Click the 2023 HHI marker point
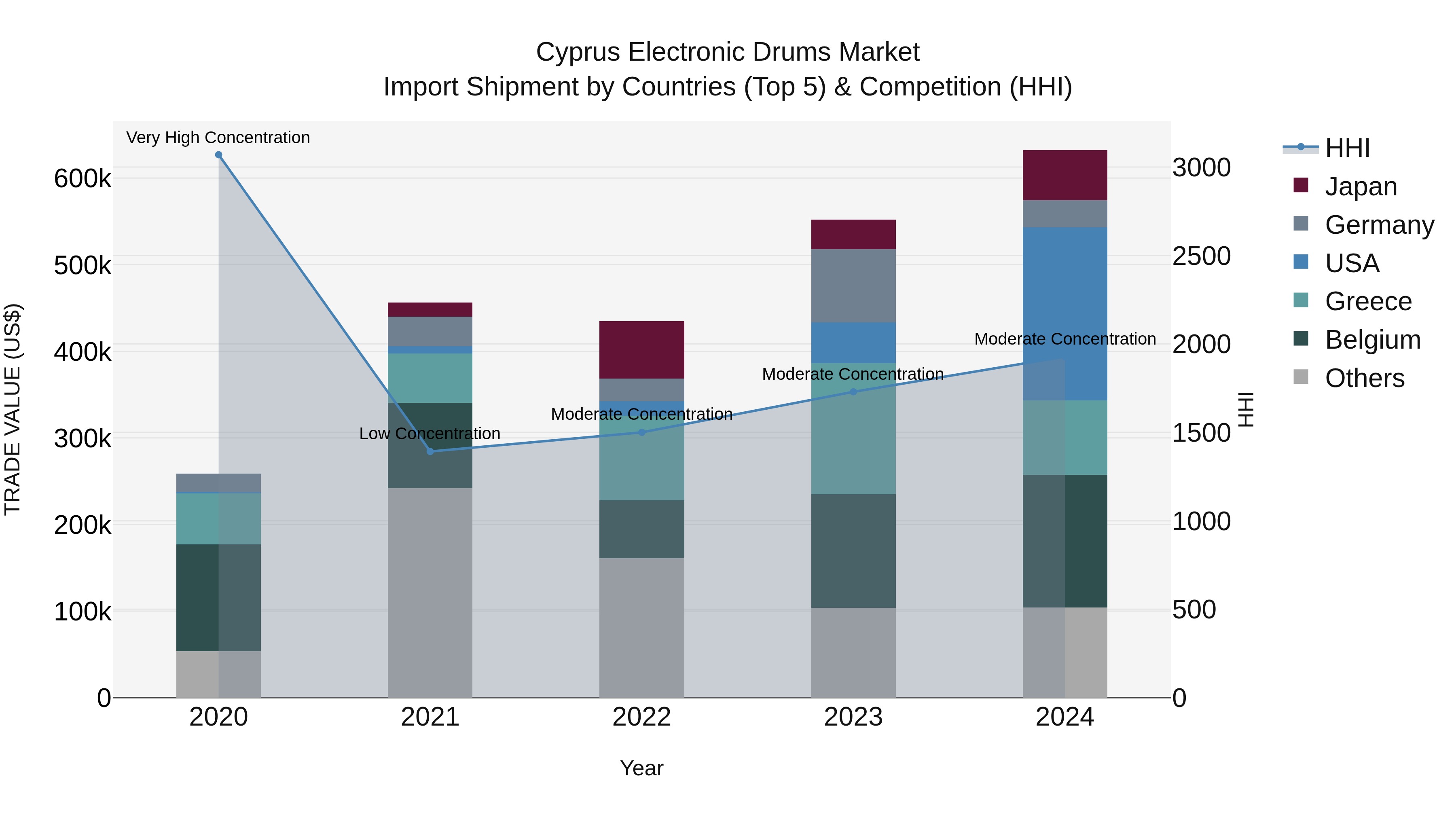The width and height of the screenshot is (1456, 819). point(853,392)
